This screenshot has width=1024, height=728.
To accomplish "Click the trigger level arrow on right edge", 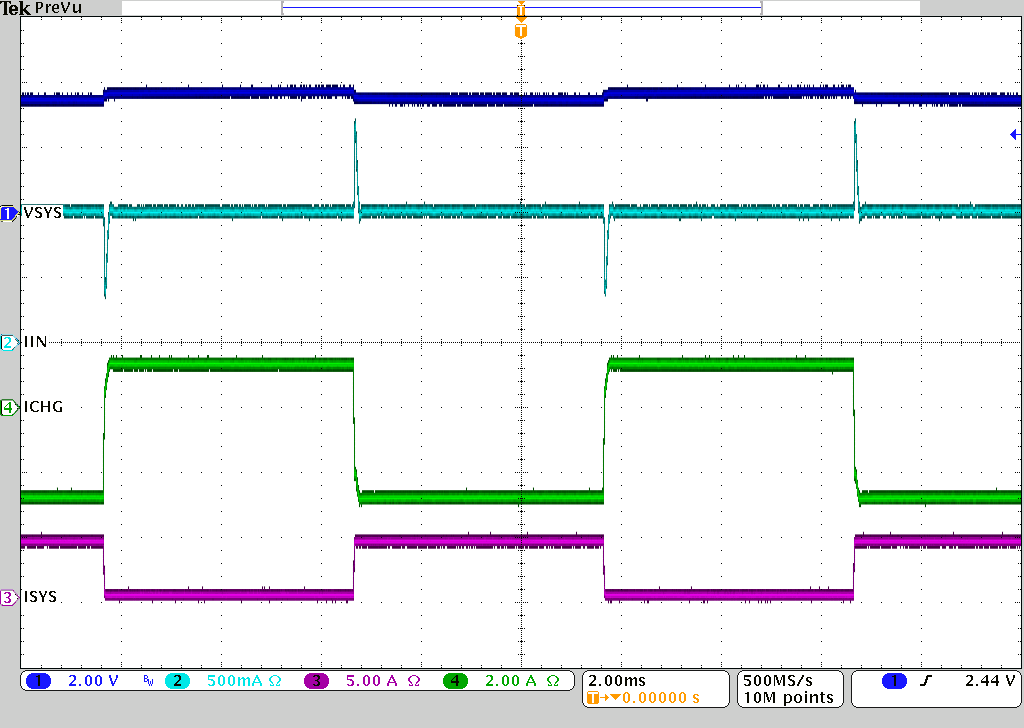I will (1015, 134).
